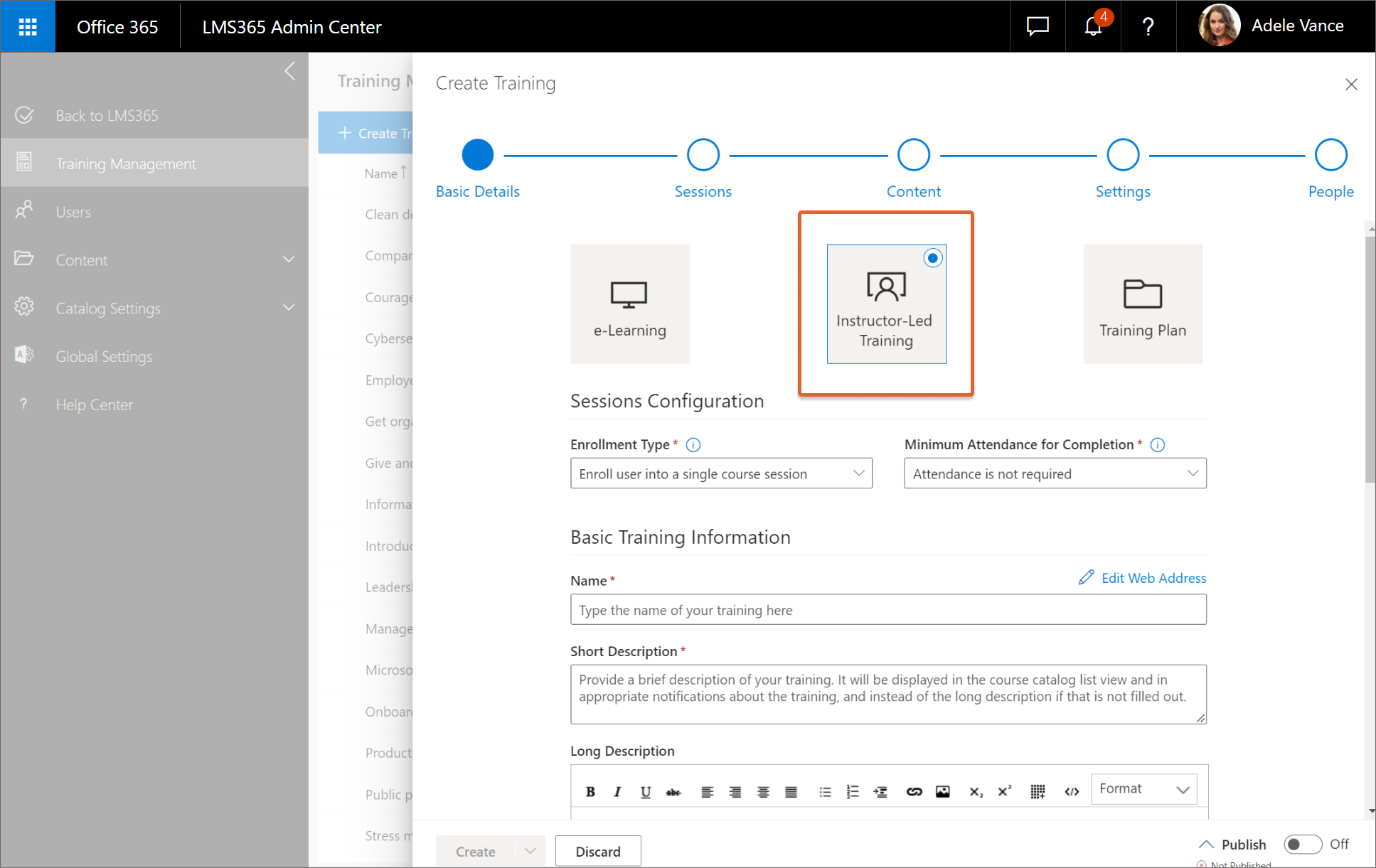The image size is (1376, 868).
Task: Open Minimum Attendance for Completion dropdown
Action: (1055, 473)
